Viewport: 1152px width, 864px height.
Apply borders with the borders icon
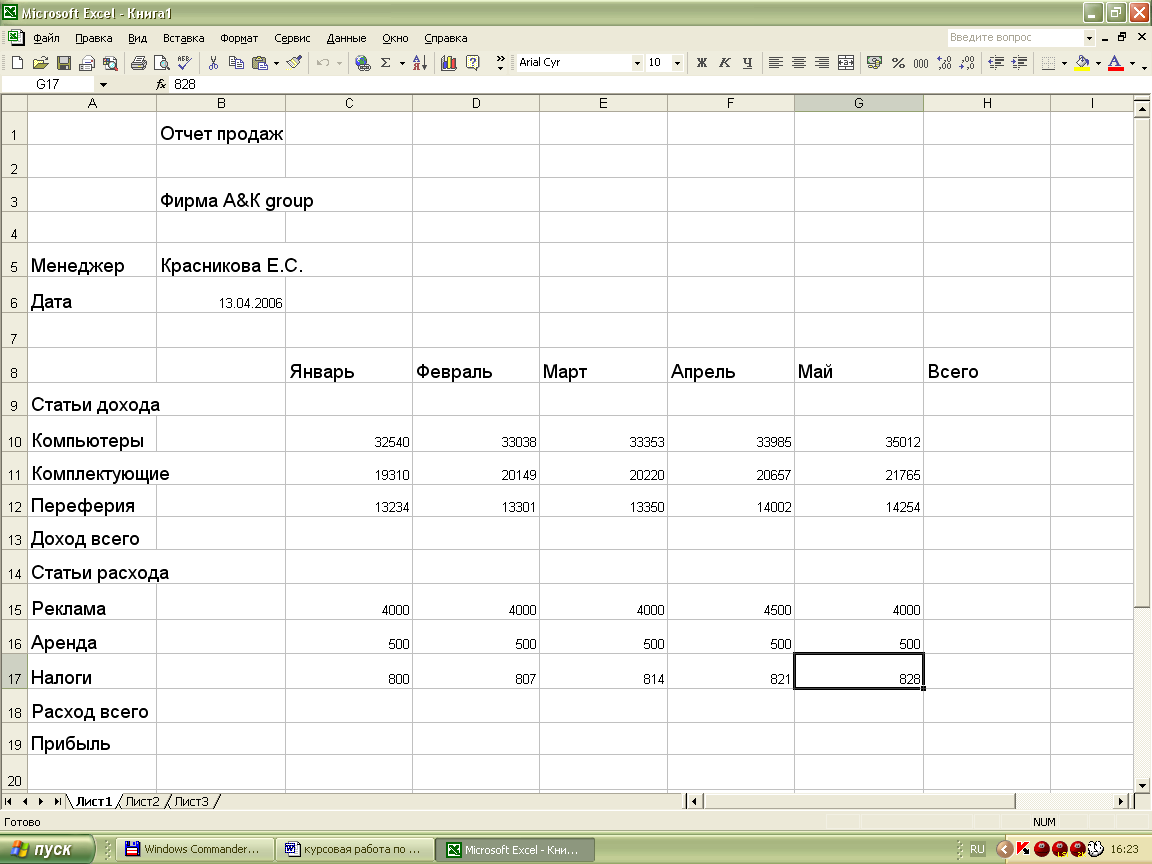click(x=1048, y=63)
